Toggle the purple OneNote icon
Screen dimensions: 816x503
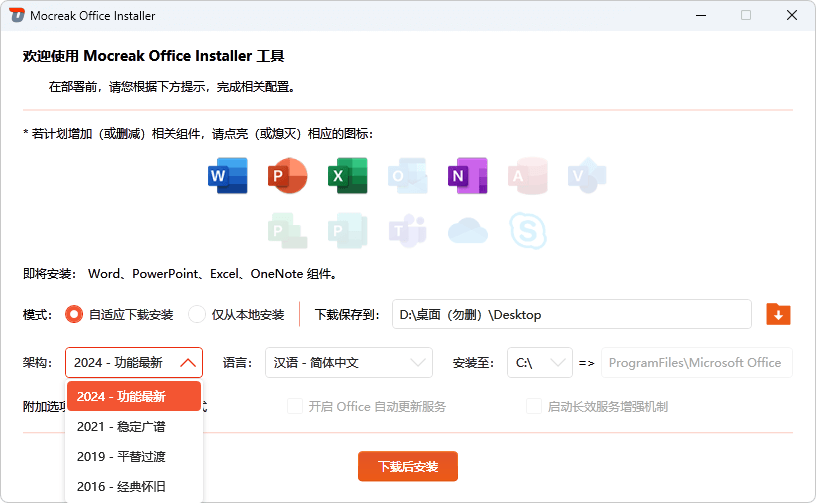pos(467,176)
